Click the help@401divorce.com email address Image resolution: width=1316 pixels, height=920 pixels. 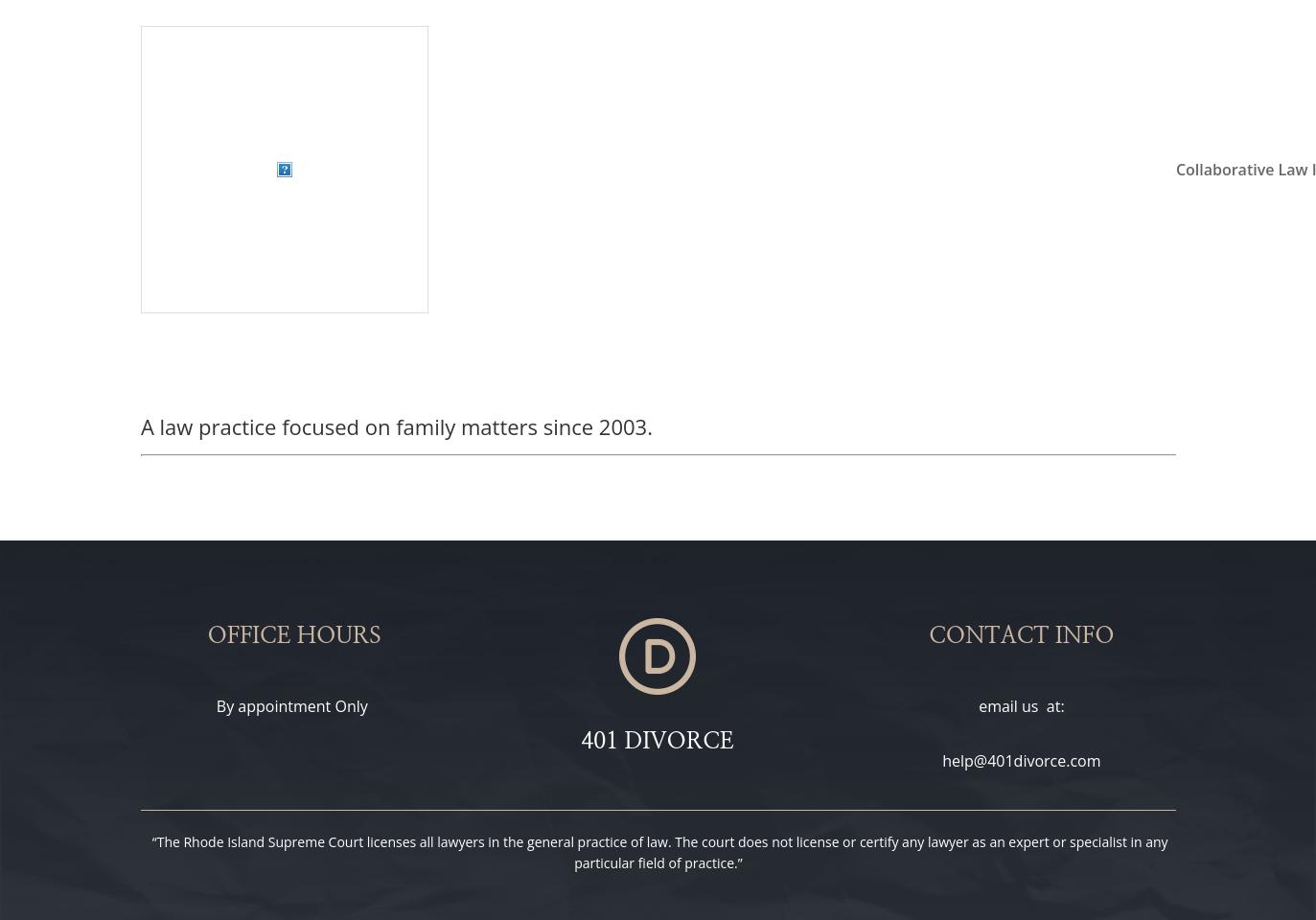tap(1021, 761)
